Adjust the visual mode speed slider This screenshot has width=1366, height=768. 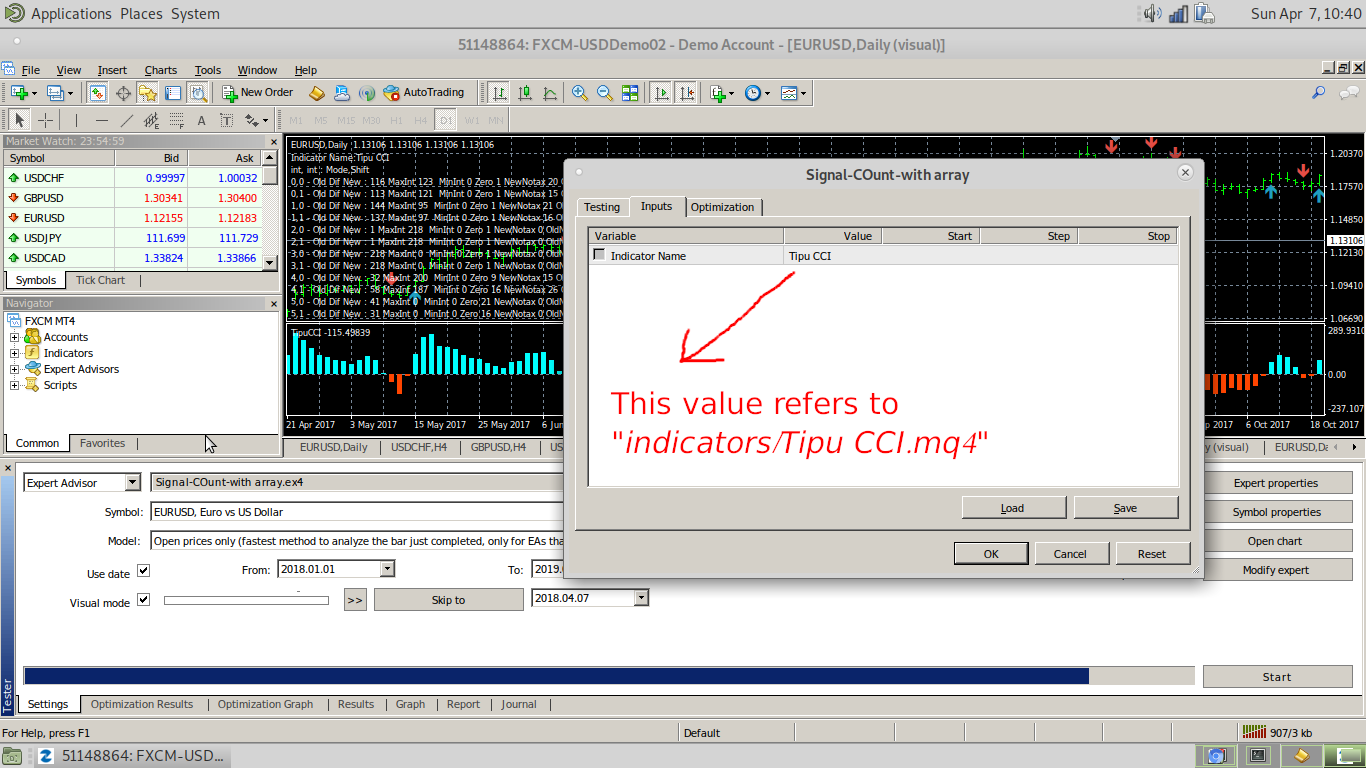point(246,600)
